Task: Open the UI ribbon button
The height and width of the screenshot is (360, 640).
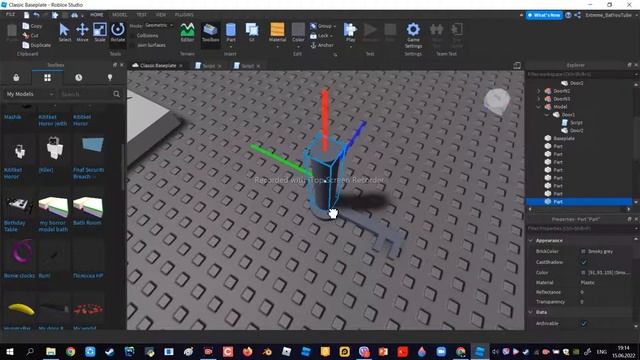Action: 252,32
